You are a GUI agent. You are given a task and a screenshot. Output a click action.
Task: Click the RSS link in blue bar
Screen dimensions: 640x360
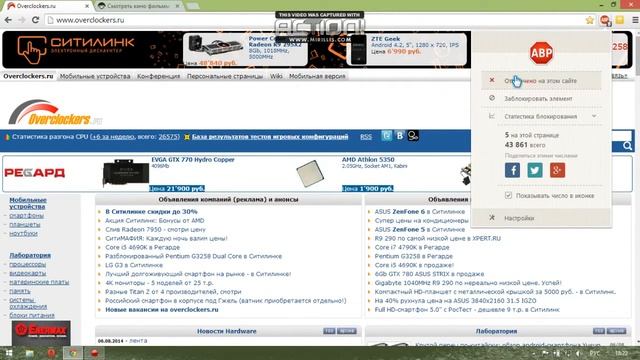(366, 137)
